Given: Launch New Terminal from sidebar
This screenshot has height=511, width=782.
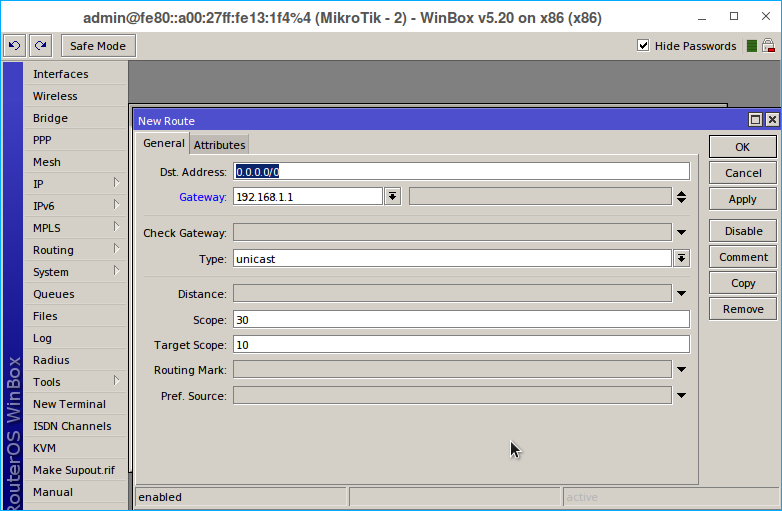Looking at the screenshot, I should (x=76, y=404).
